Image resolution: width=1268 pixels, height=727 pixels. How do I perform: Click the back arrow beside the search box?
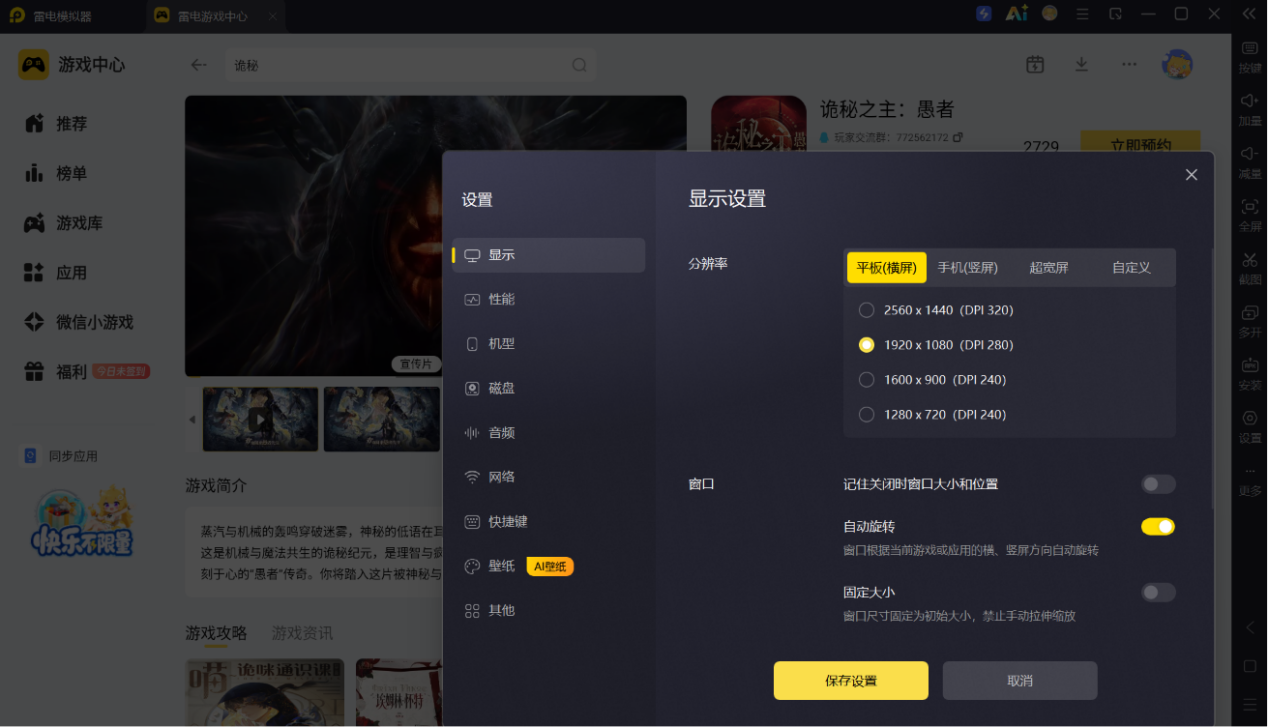(199, 65)
